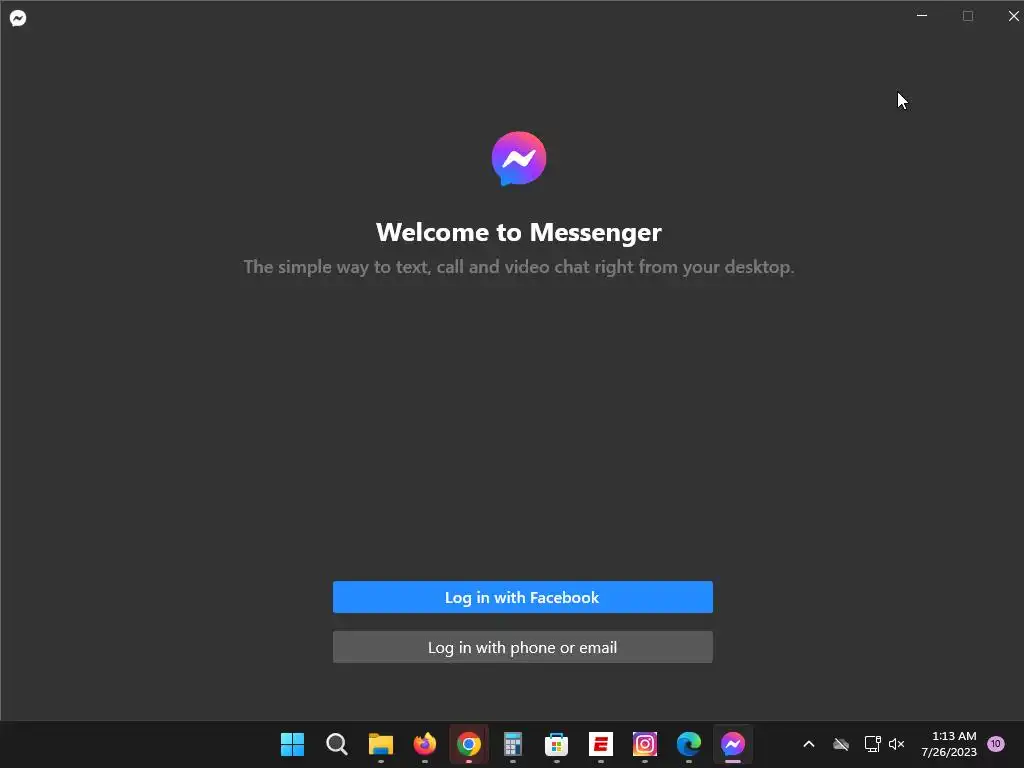Open the ESPN app in the taskbar
1024x768 pixels.
click(x=601, y=744)
